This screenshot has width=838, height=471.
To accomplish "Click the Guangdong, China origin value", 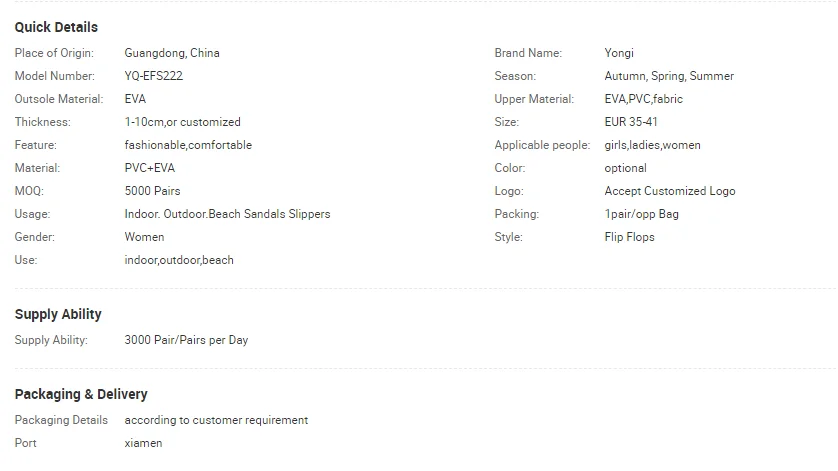I will click(172, 53).
